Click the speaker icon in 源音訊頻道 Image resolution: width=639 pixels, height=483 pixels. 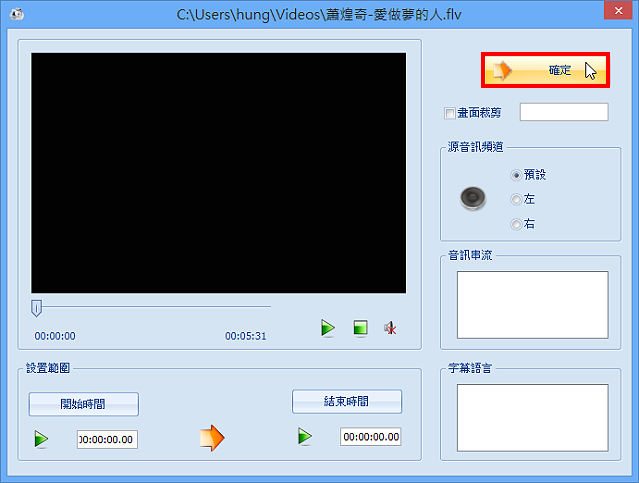pos(473,198)
